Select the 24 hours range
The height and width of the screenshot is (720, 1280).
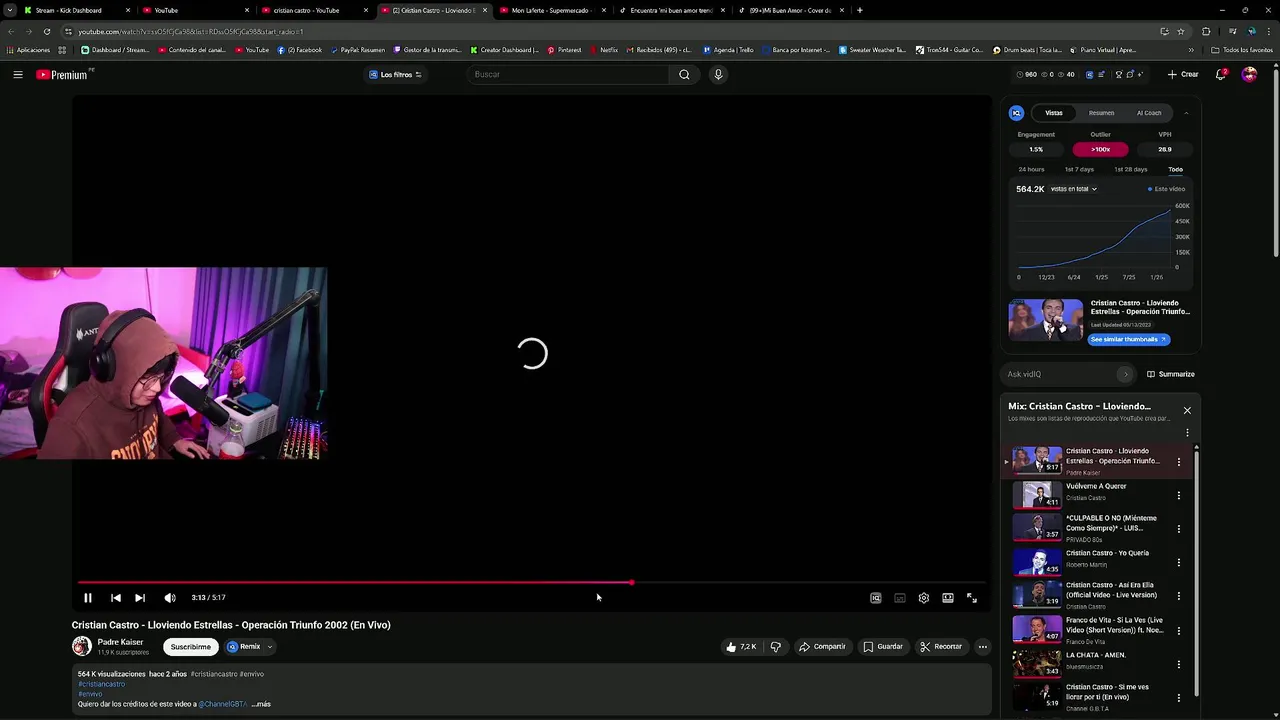pyautogui.click(x=1031, y=169)
